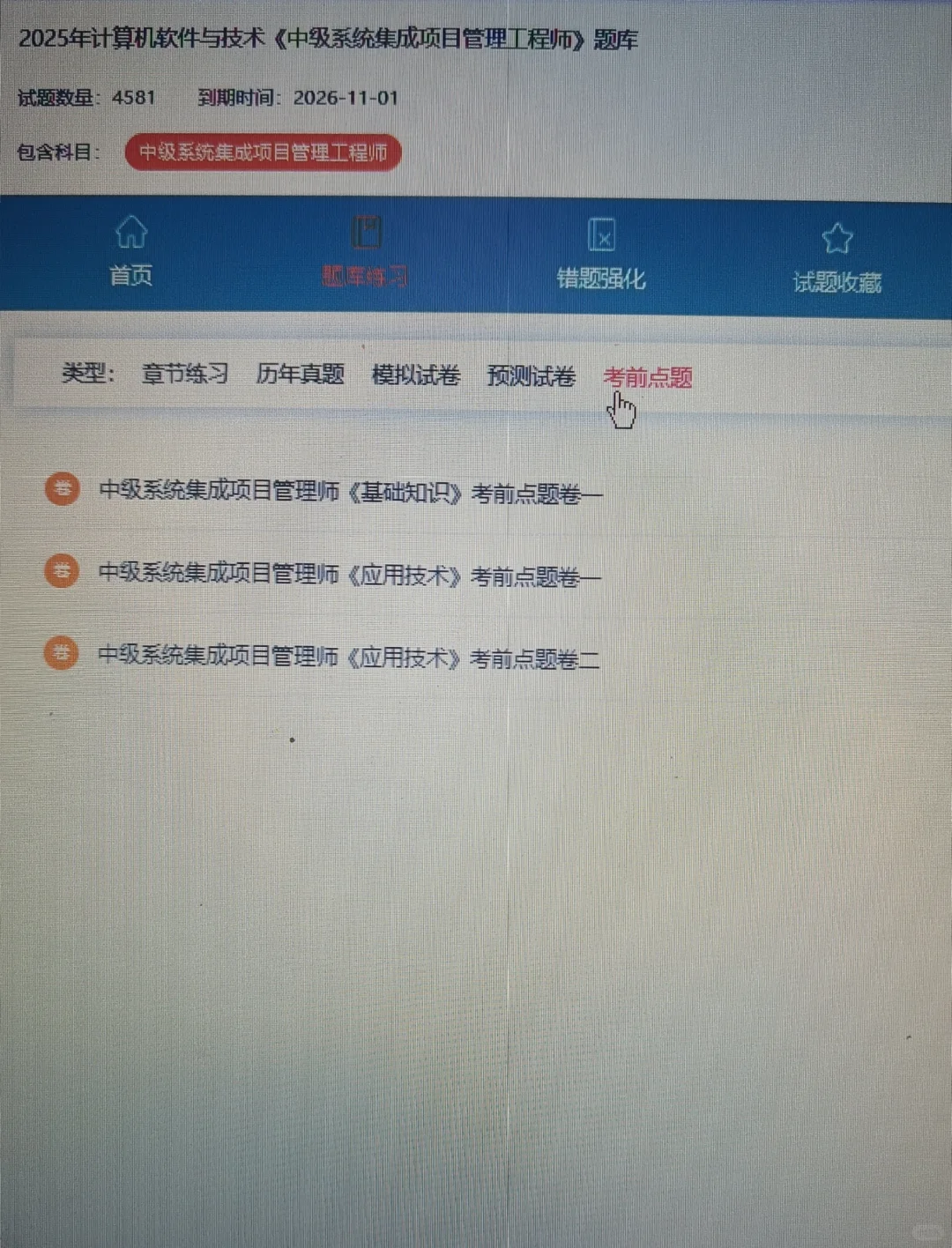Click the 首页 home icon
The height and width of the screenshot is (1248, 952).
pyautogui.click(x=131, y=234)
